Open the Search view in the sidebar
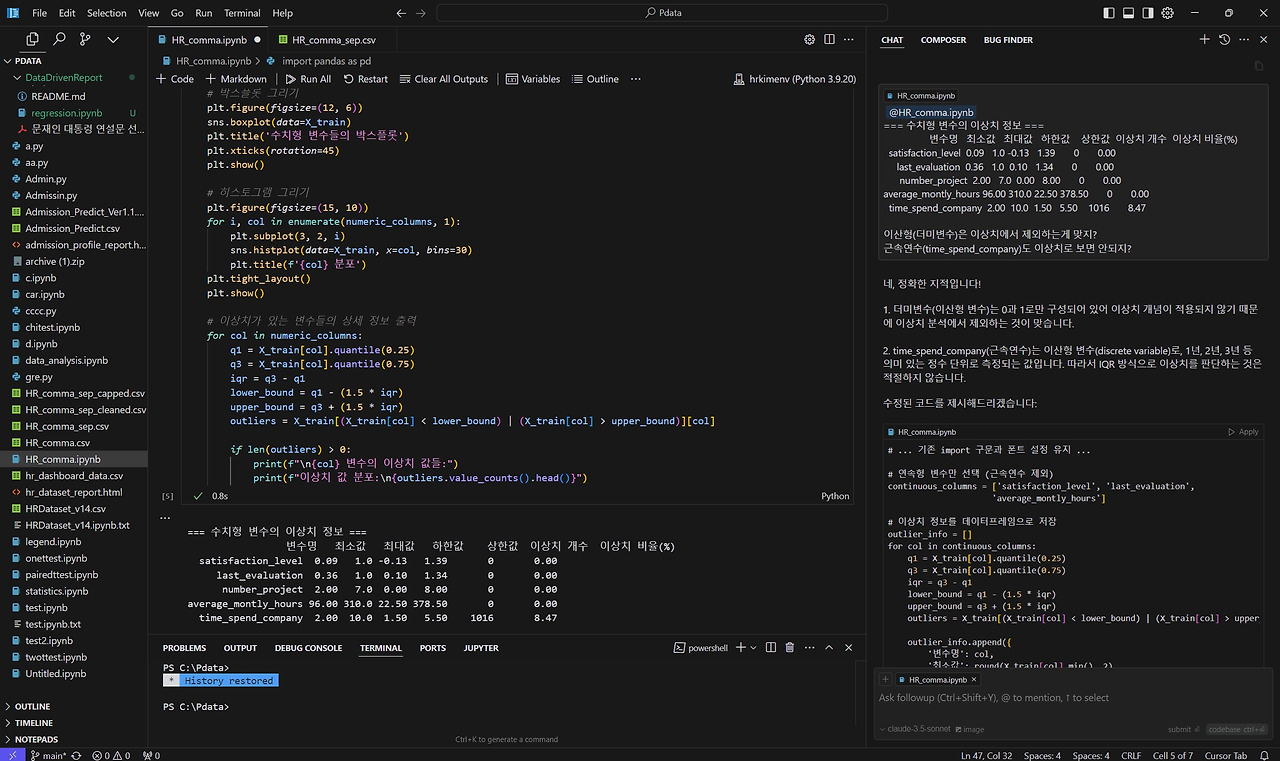Image resolution: width=1280 pixels, height=761 pixels. click(x=59, y=39)
